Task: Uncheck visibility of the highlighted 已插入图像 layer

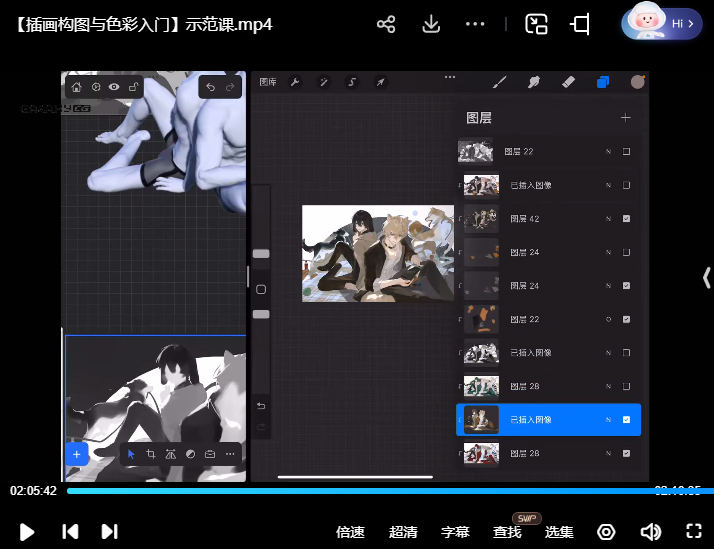Action: (x=626, y=420)
